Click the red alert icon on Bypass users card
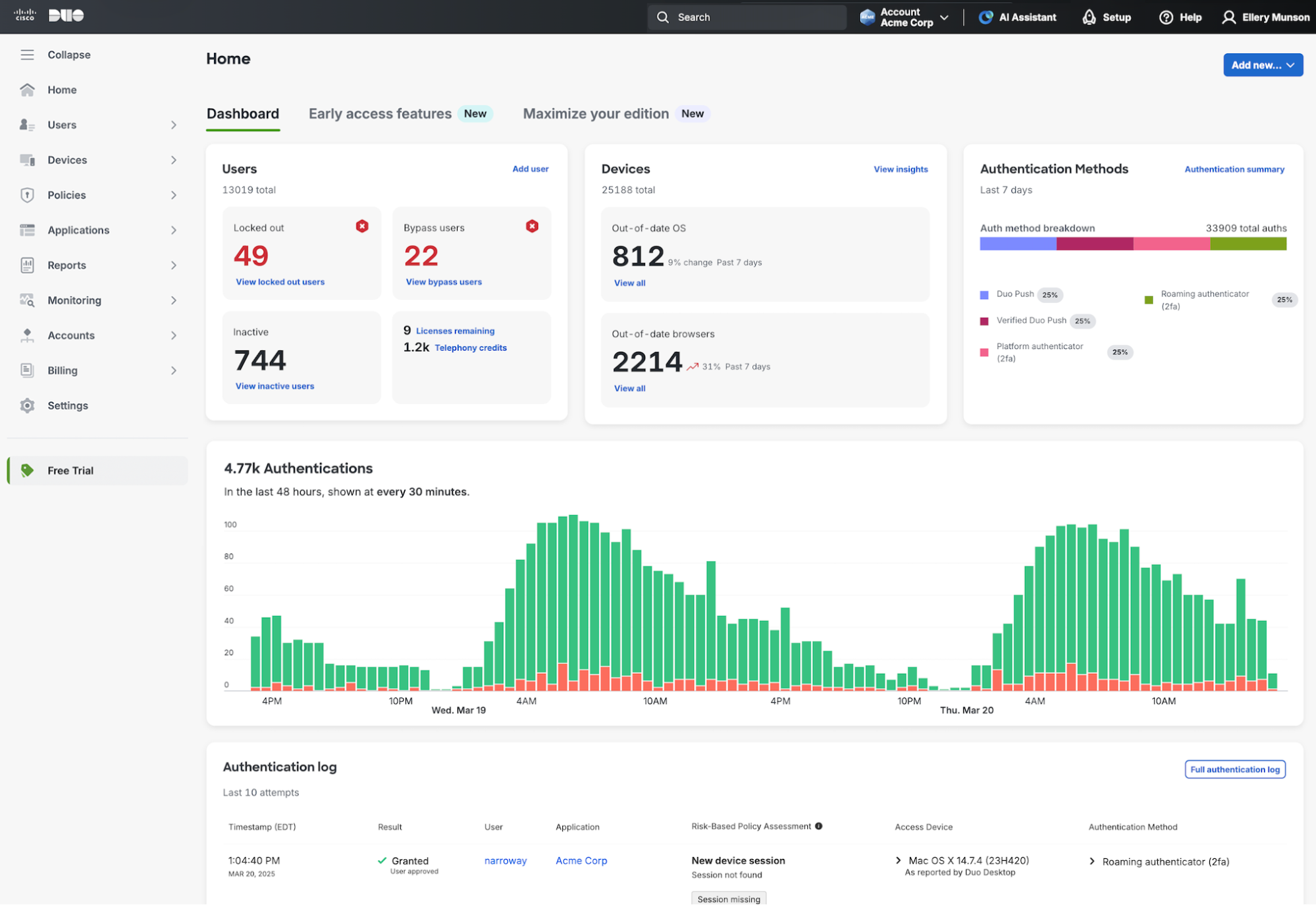The width and height of the screenshot is (1316, 905). click(x=532, y=226)
